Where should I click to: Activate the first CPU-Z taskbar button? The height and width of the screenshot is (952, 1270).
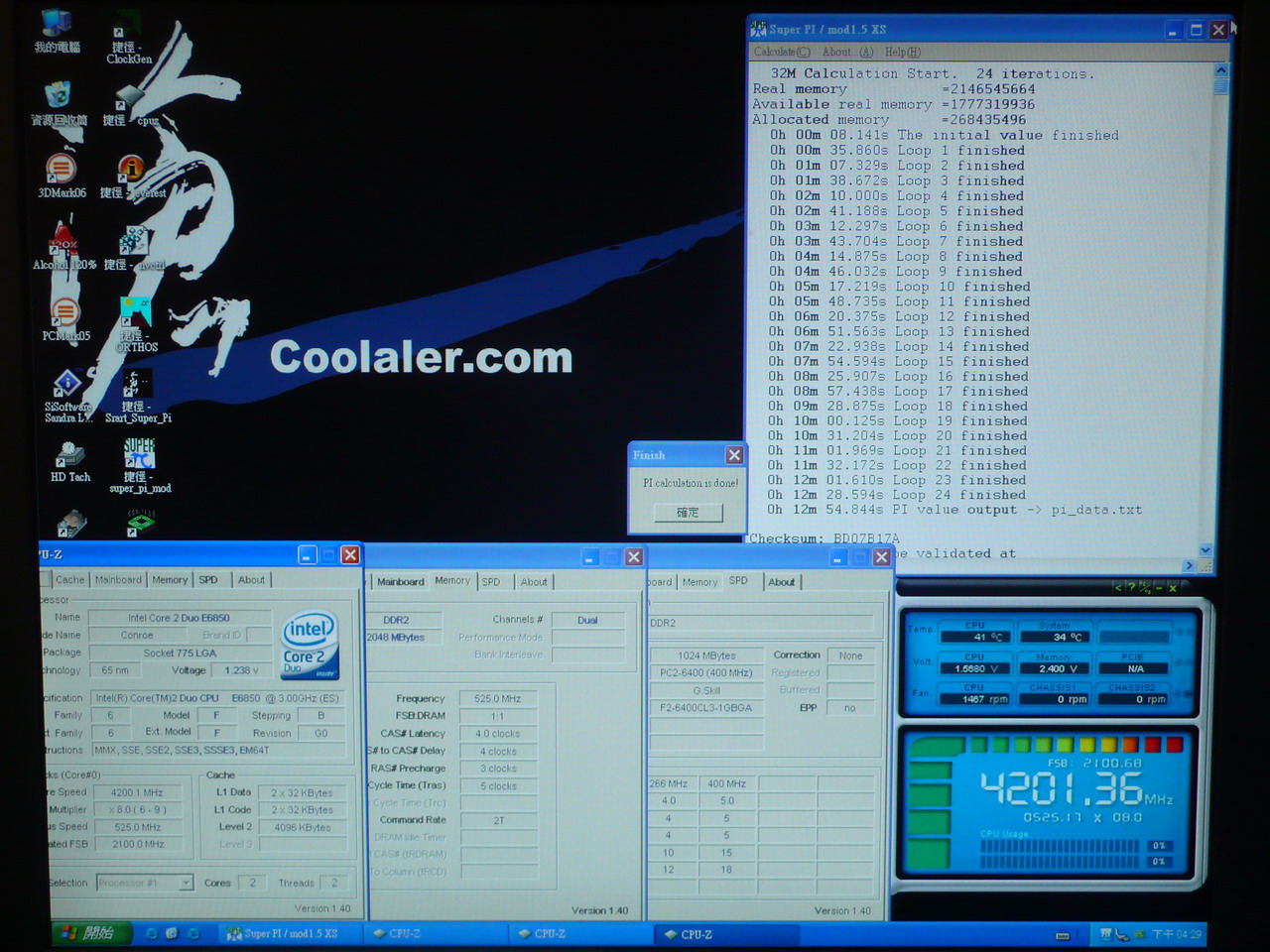[x=434, y=933]
